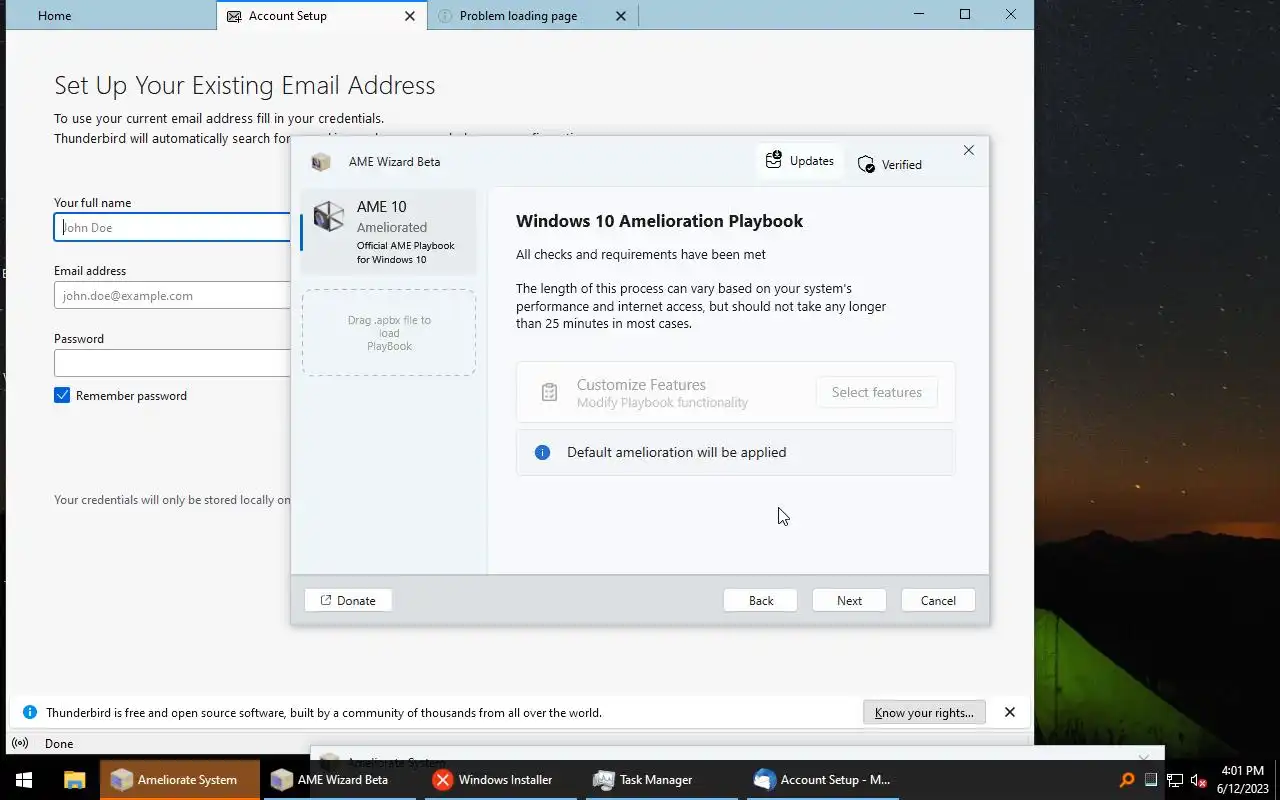Toggle the Remember password checkbox
The height and width of the screenshot is (800, 1280).
(x=62, y=395)
